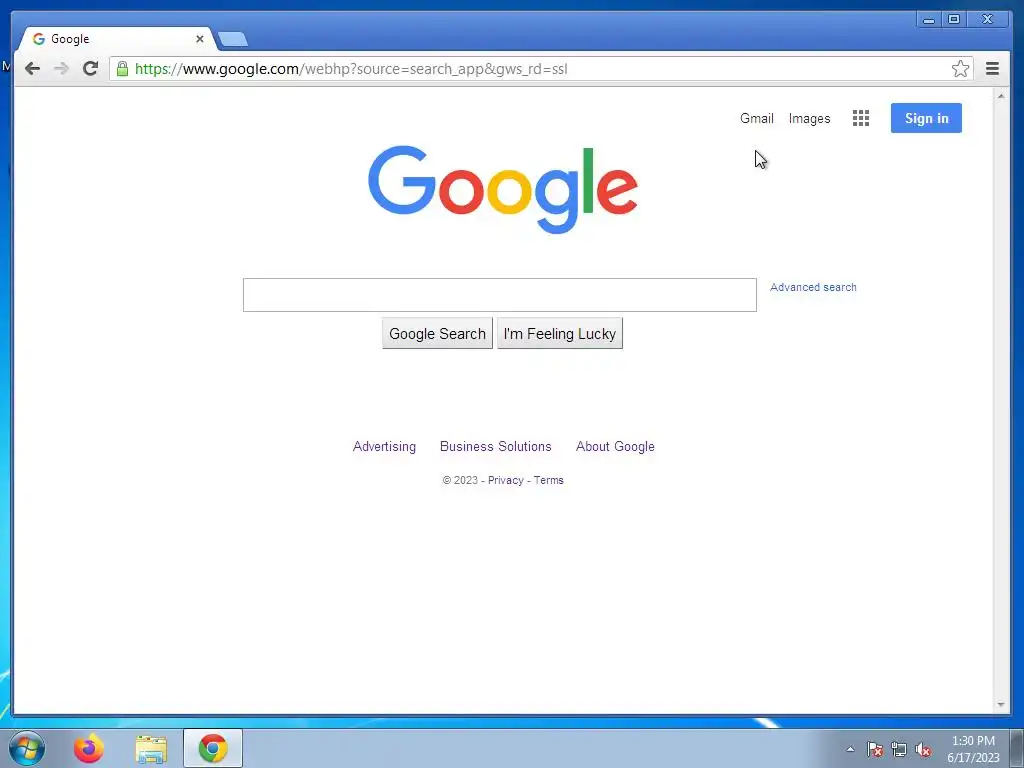
Task: Open Advanced search
Action: tap(813, 287)
